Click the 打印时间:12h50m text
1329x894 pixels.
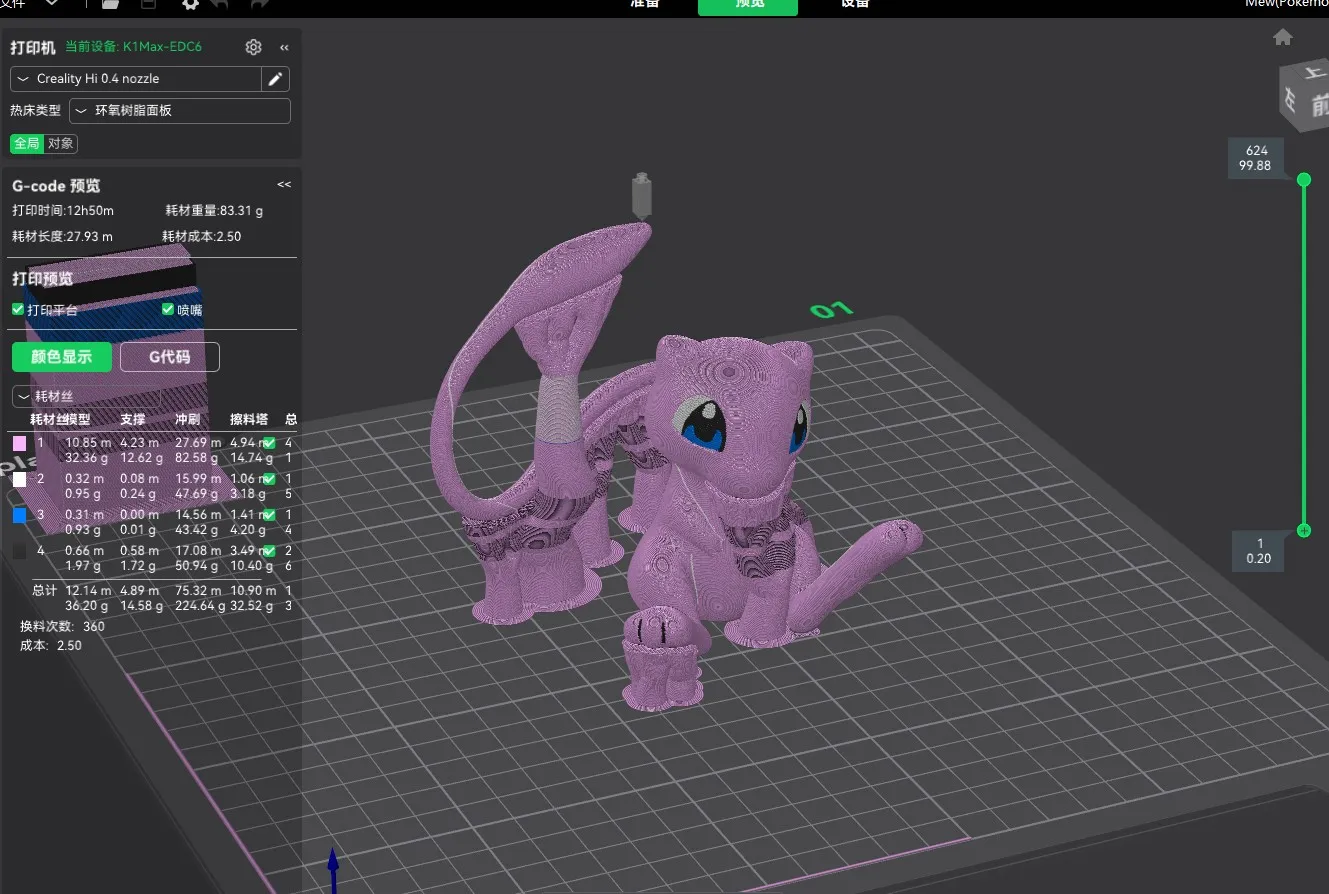click(x=63, y=211)
